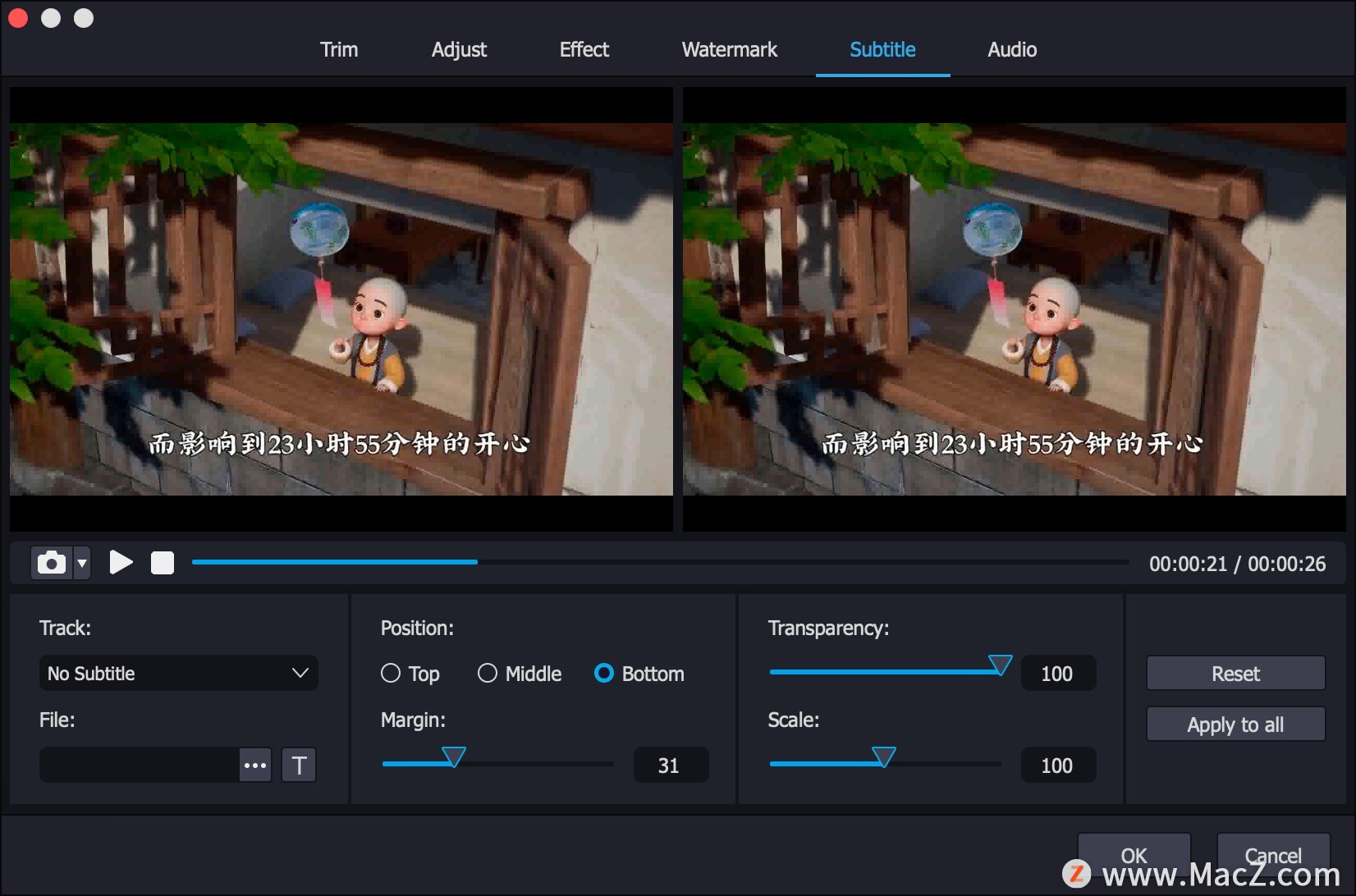This screenshot has height=896, width=1356.
Task: Browse for subtitle file with ellipsis button
Action: click(255, 765)
